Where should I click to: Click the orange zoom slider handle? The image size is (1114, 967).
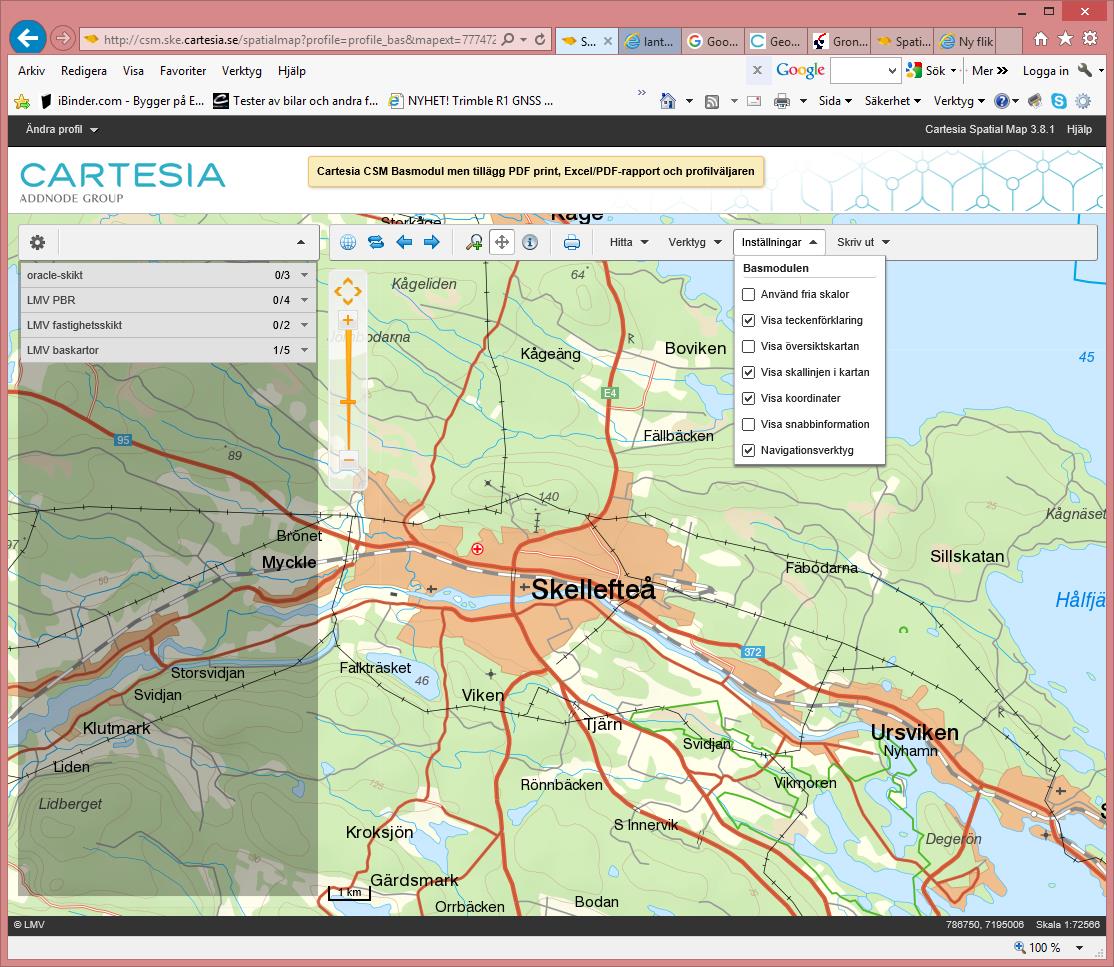(x=348, y=402)
